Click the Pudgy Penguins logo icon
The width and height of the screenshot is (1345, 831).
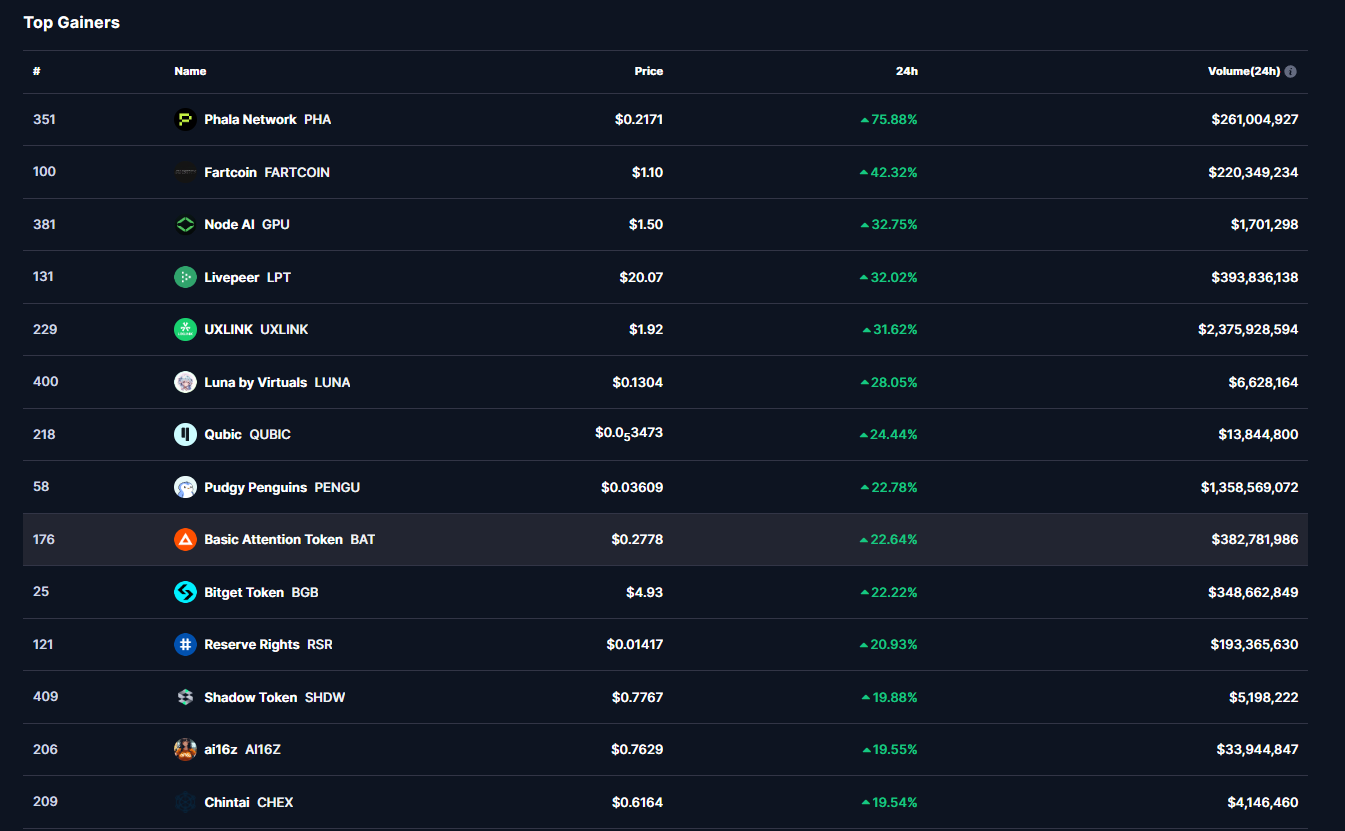click(185, 487)
